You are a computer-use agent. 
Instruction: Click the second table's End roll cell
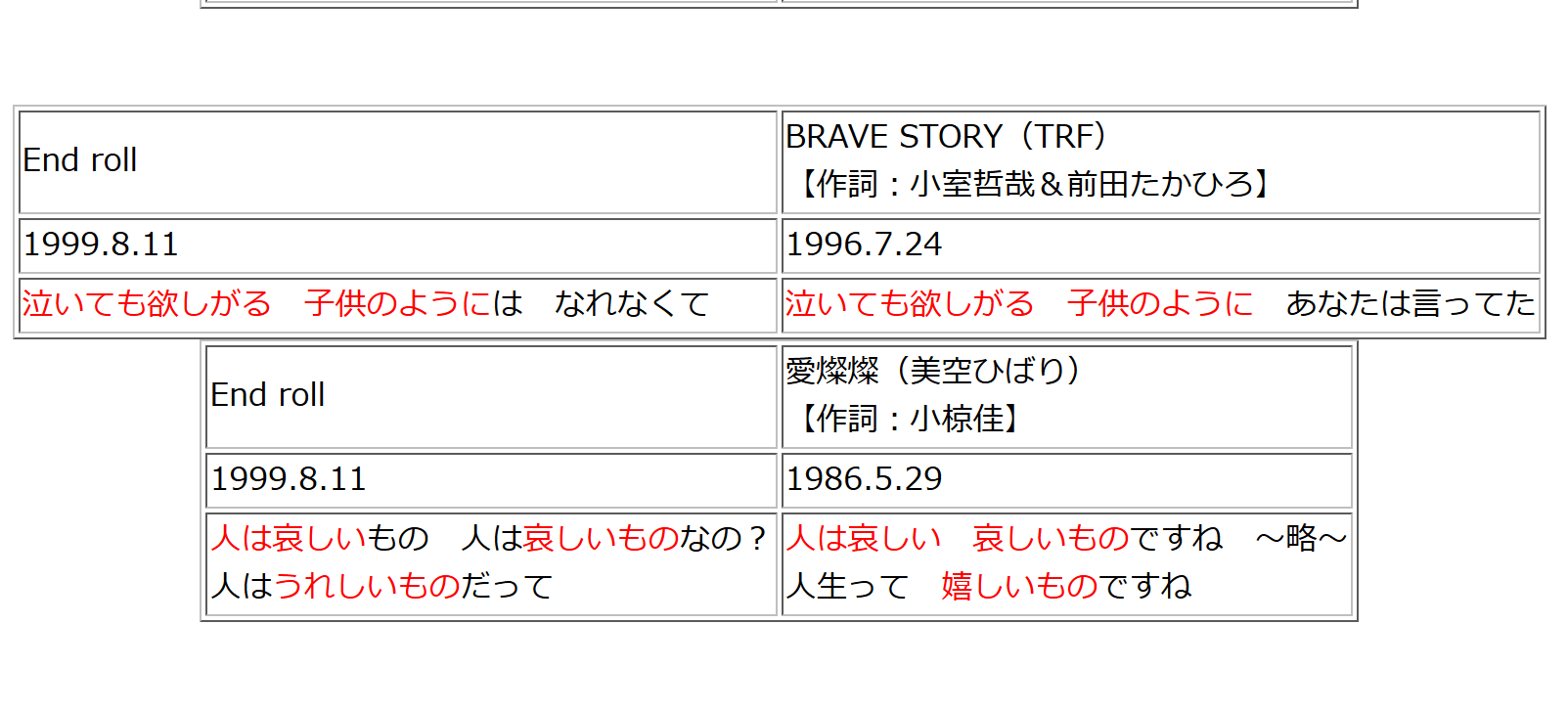(x=491, y=396)
